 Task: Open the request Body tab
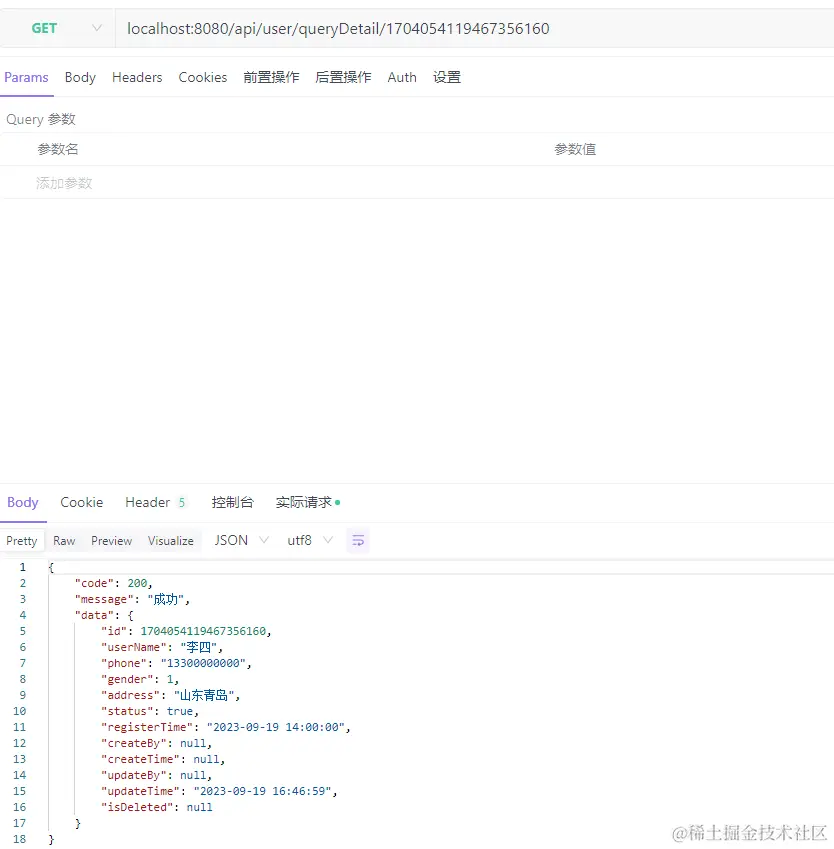[80, 77]
